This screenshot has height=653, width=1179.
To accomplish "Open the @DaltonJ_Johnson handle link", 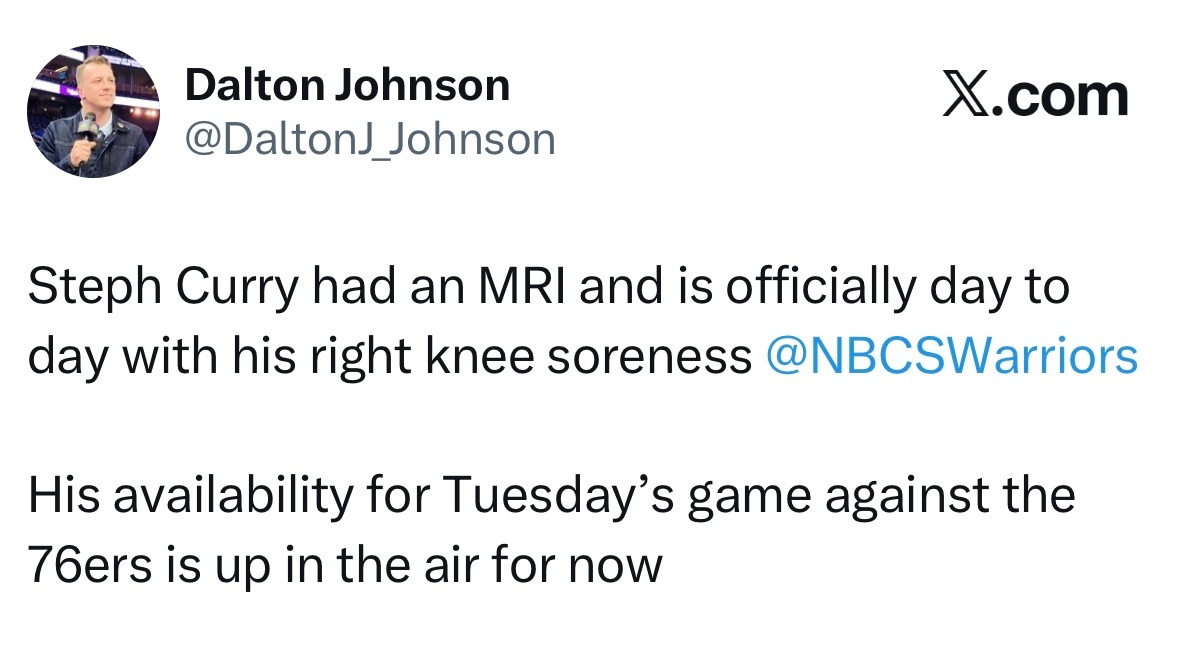I will (x=369, y=139).
